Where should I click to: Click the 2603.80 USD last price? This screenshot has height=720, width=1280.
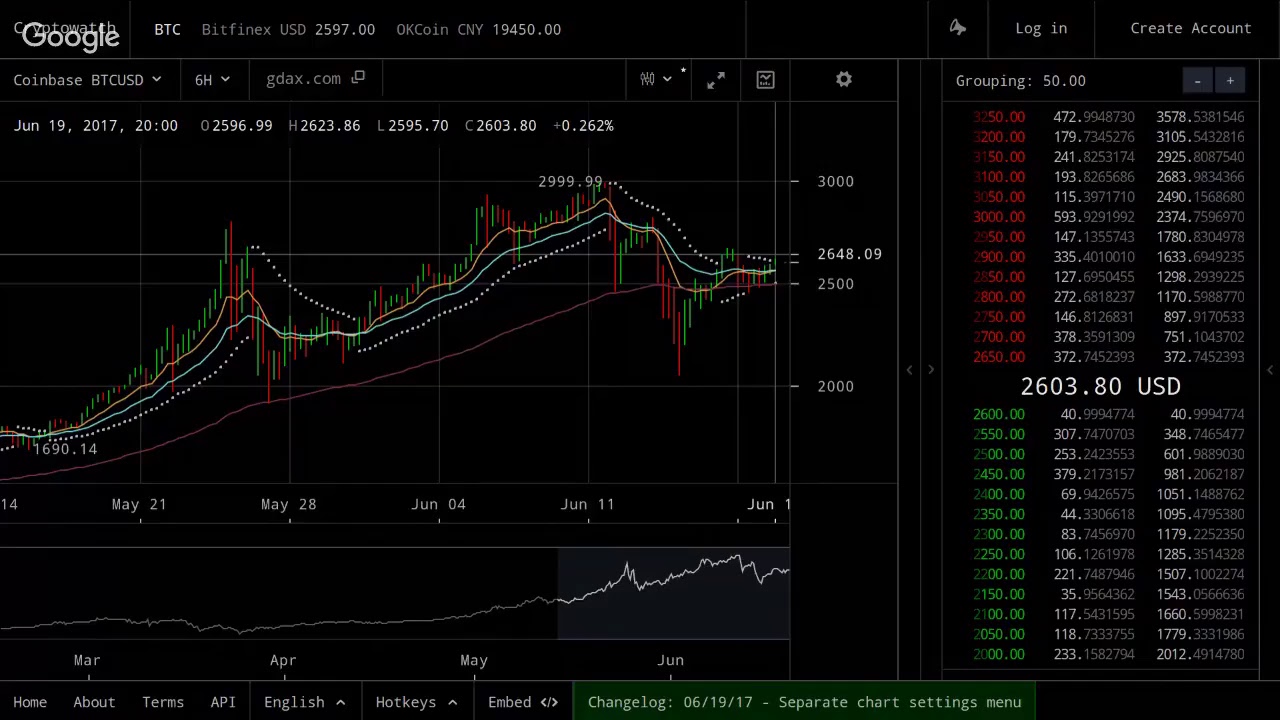click(x=1100, y=386)
